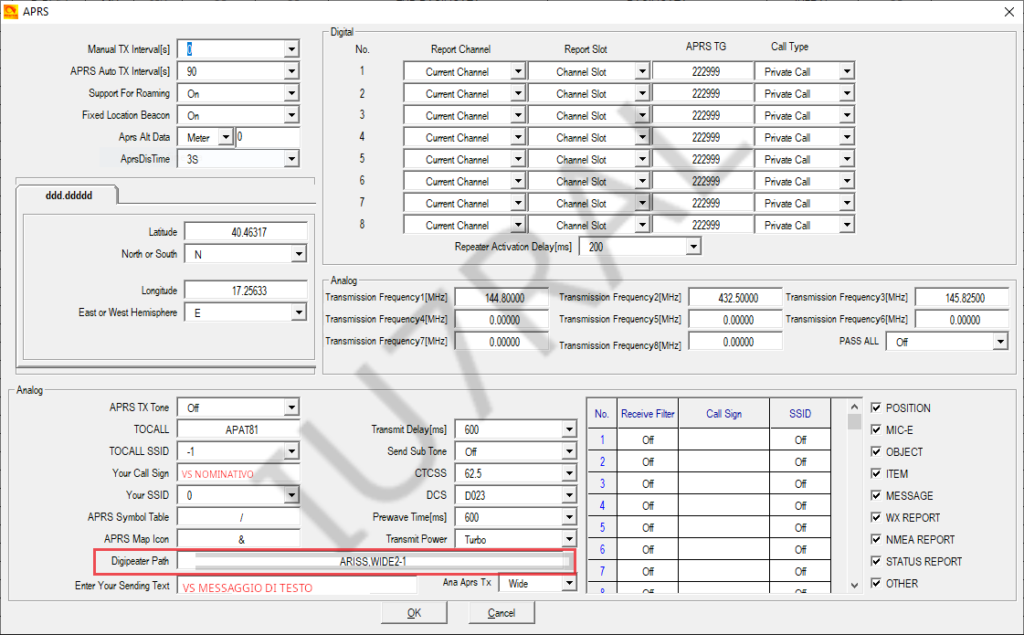
Task: Toggle the WX REPORT checkbox
Action: 876,517
